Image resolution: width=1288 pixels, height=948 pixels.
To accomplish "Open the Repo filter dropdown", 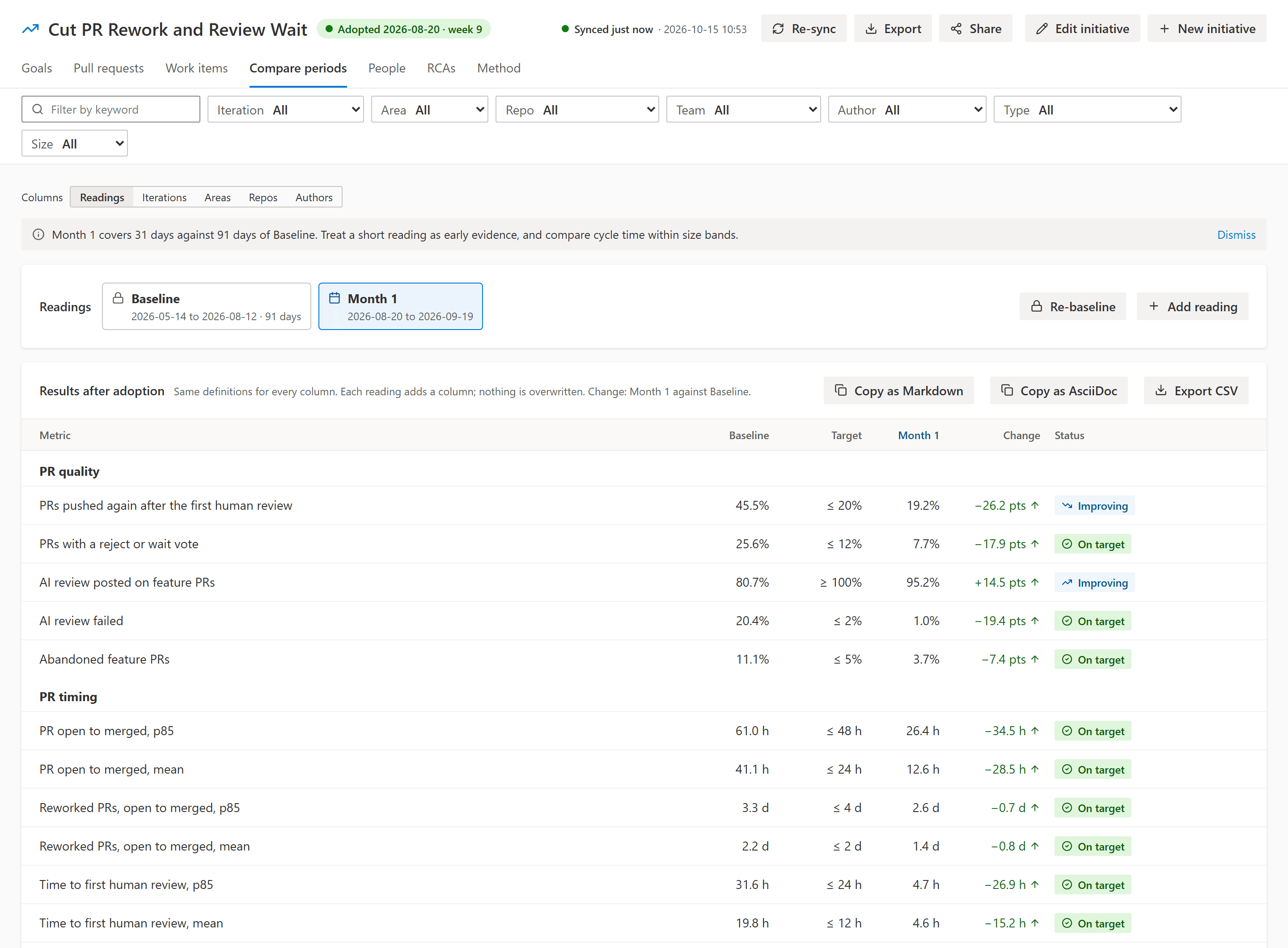I will 577,109.
